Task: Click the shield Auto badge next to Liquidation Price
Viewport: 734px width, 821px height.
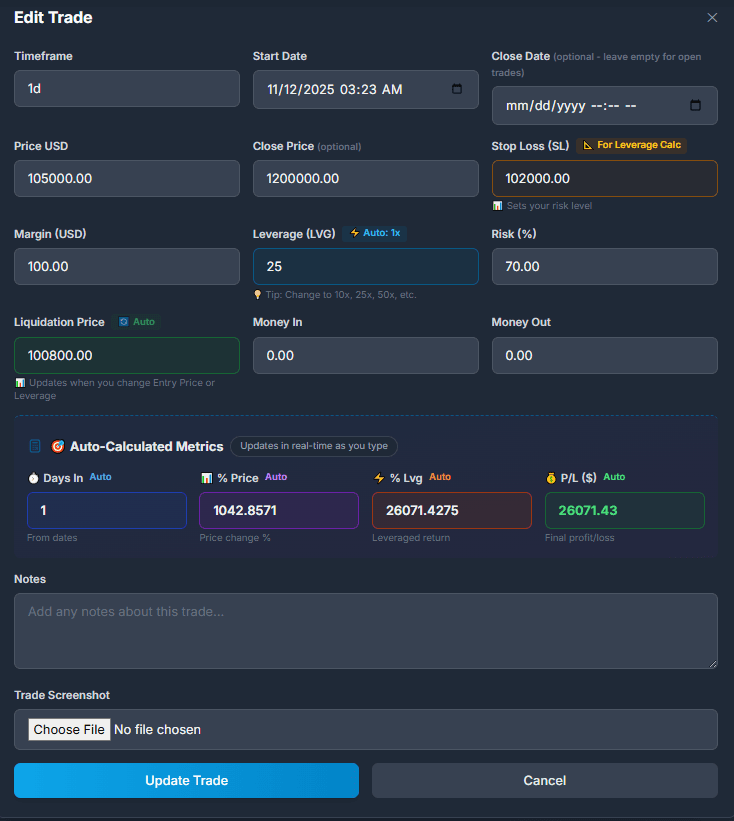Action: click(135, 322)
